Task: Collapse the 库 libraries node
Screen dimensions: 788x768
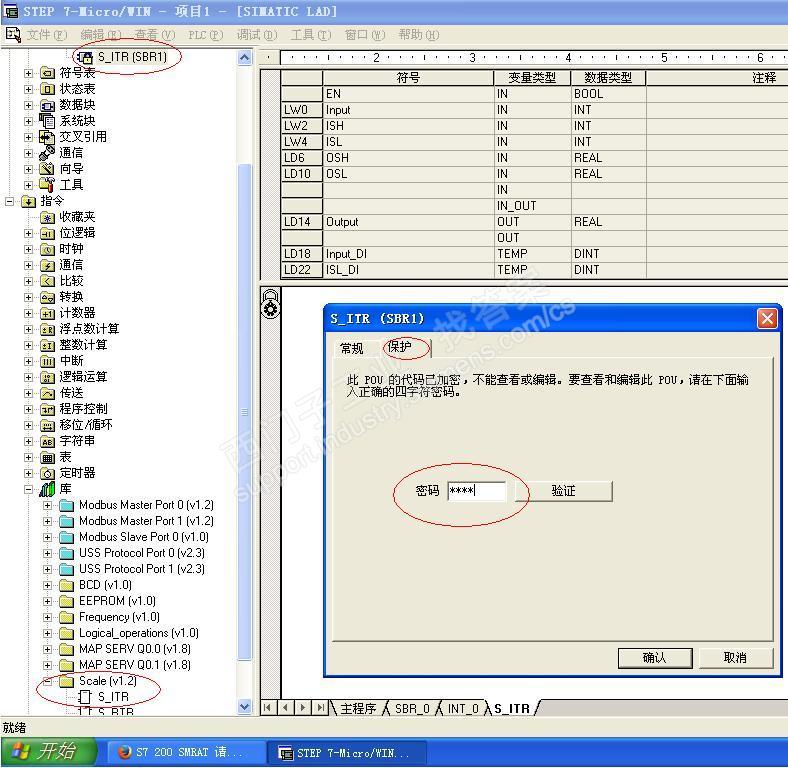Action: coord(29,489)
